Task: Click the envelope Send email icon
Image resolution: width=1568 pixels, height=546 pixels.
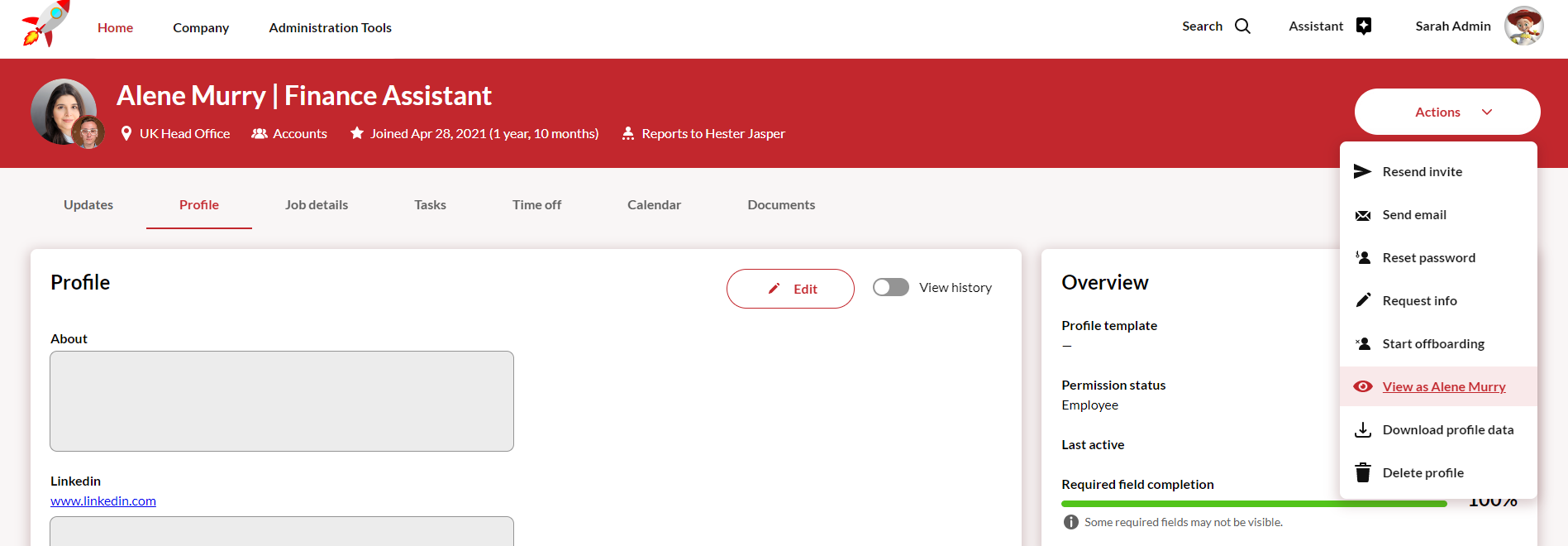Action: coord(1362,215)
